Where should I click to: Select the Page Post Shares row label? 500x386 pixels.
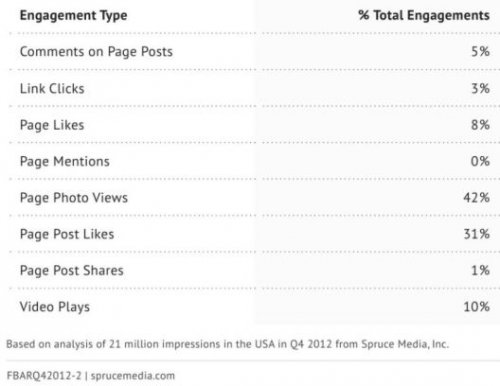click(72, 271)
